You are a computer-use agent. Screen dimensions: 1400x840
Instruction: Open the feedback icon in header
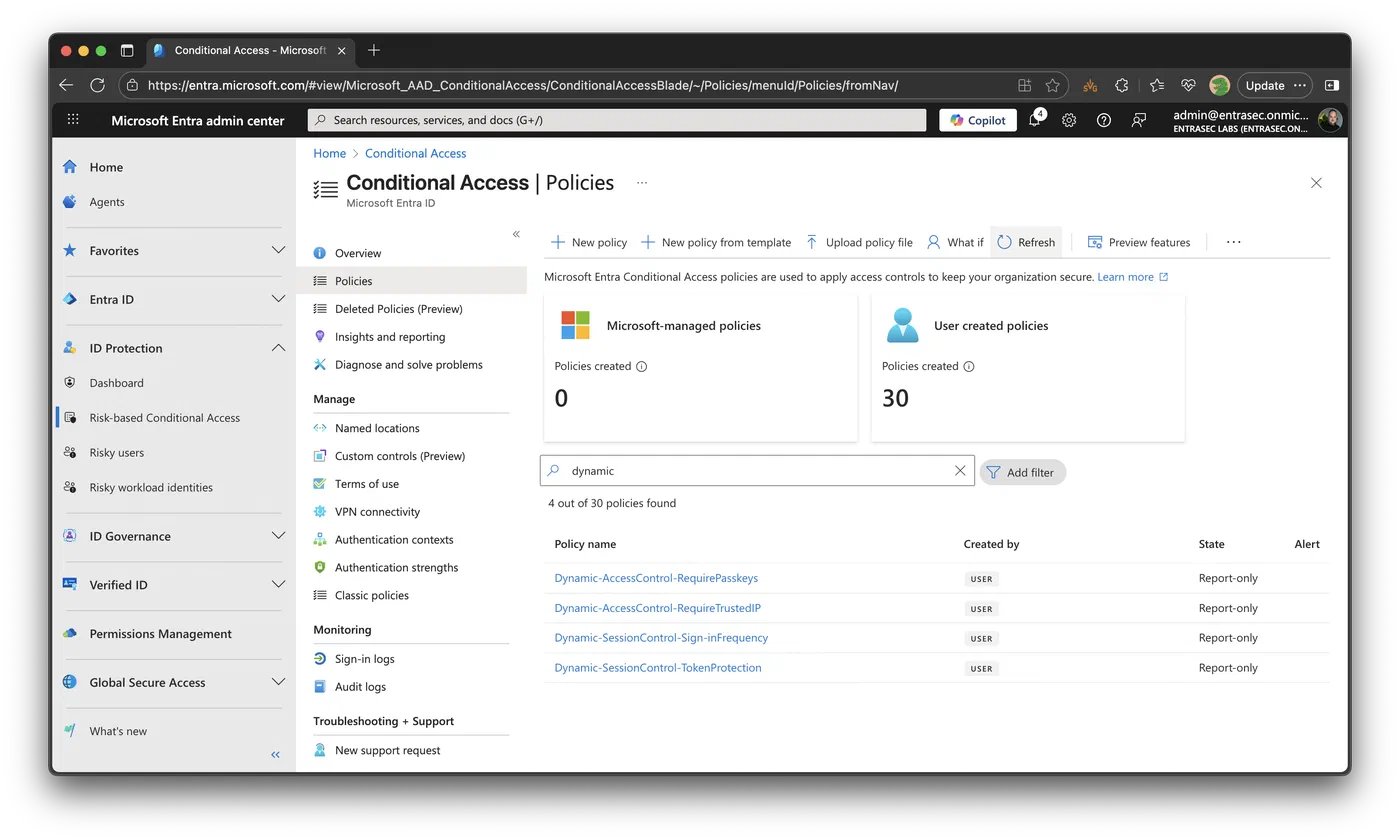[1139, 120]
